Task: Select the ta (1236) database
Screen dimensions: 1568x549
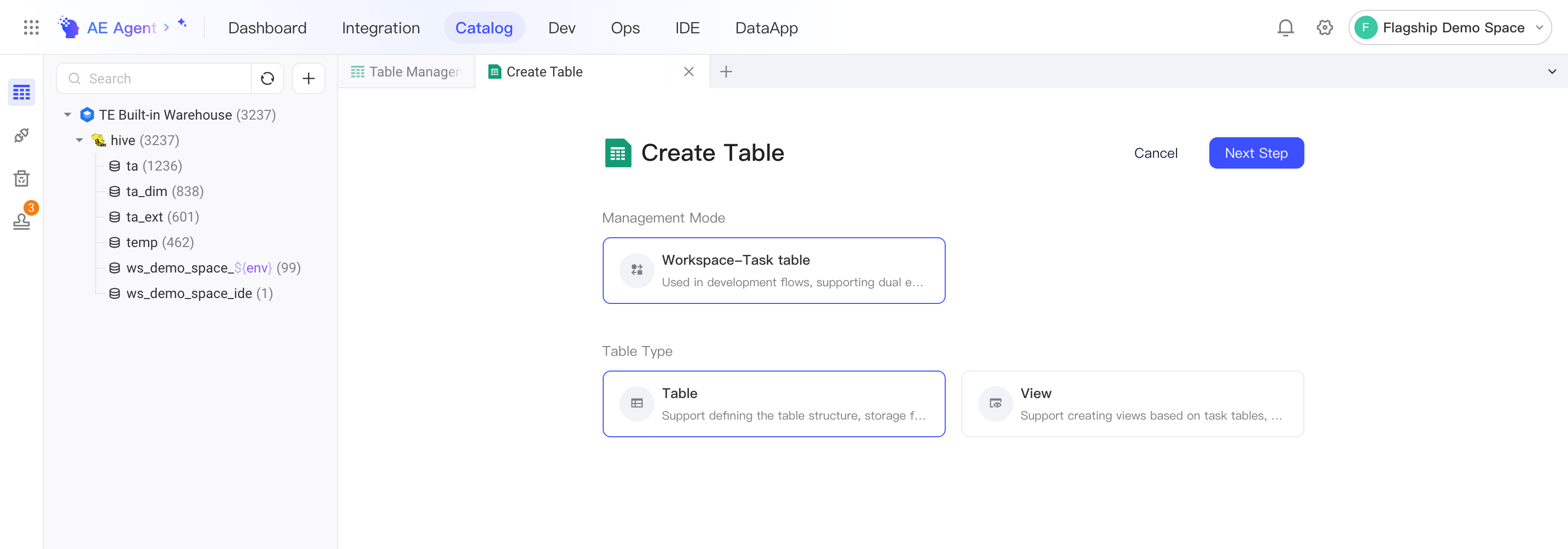Action: click(154, 166)
